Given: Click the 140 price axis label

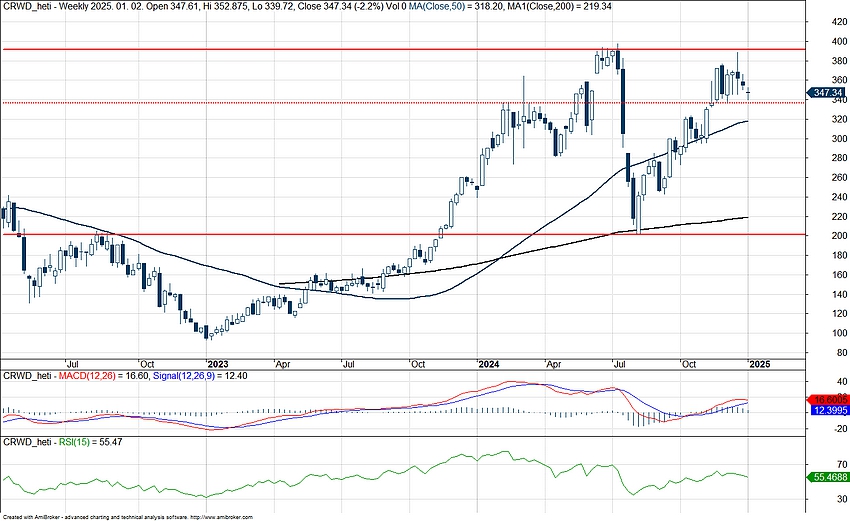Looking at the screenshot, I should 839,294.
